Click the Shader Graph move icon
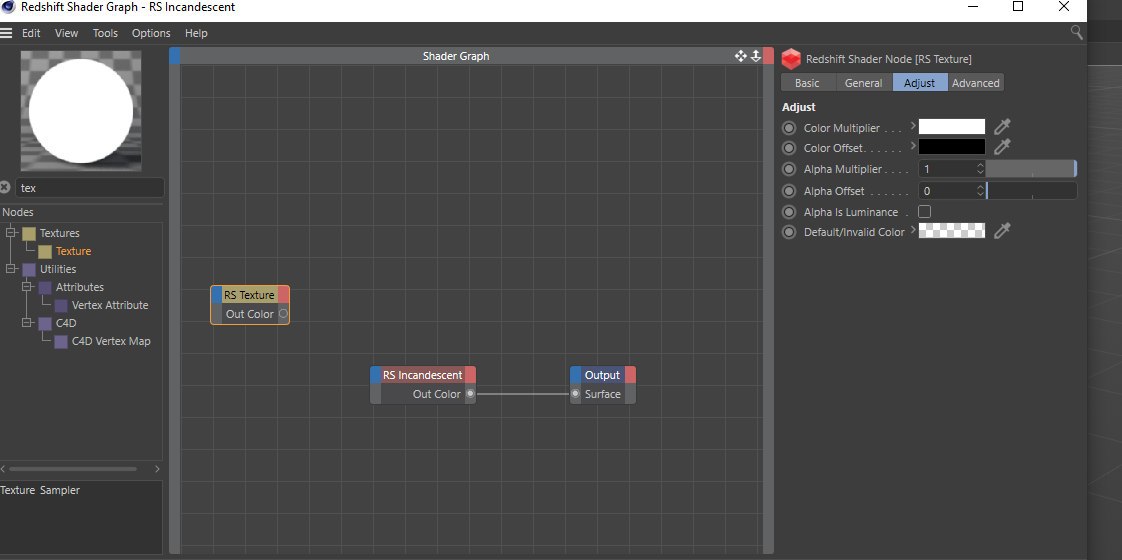This screenshot has width=1122, height=560. (741, 56)
